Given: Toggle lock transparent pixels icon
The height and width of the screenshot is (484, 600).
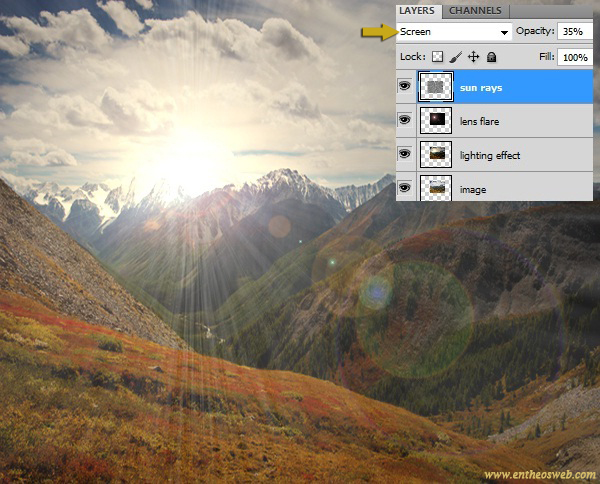Looking at the screenshot, I should 437,57.
